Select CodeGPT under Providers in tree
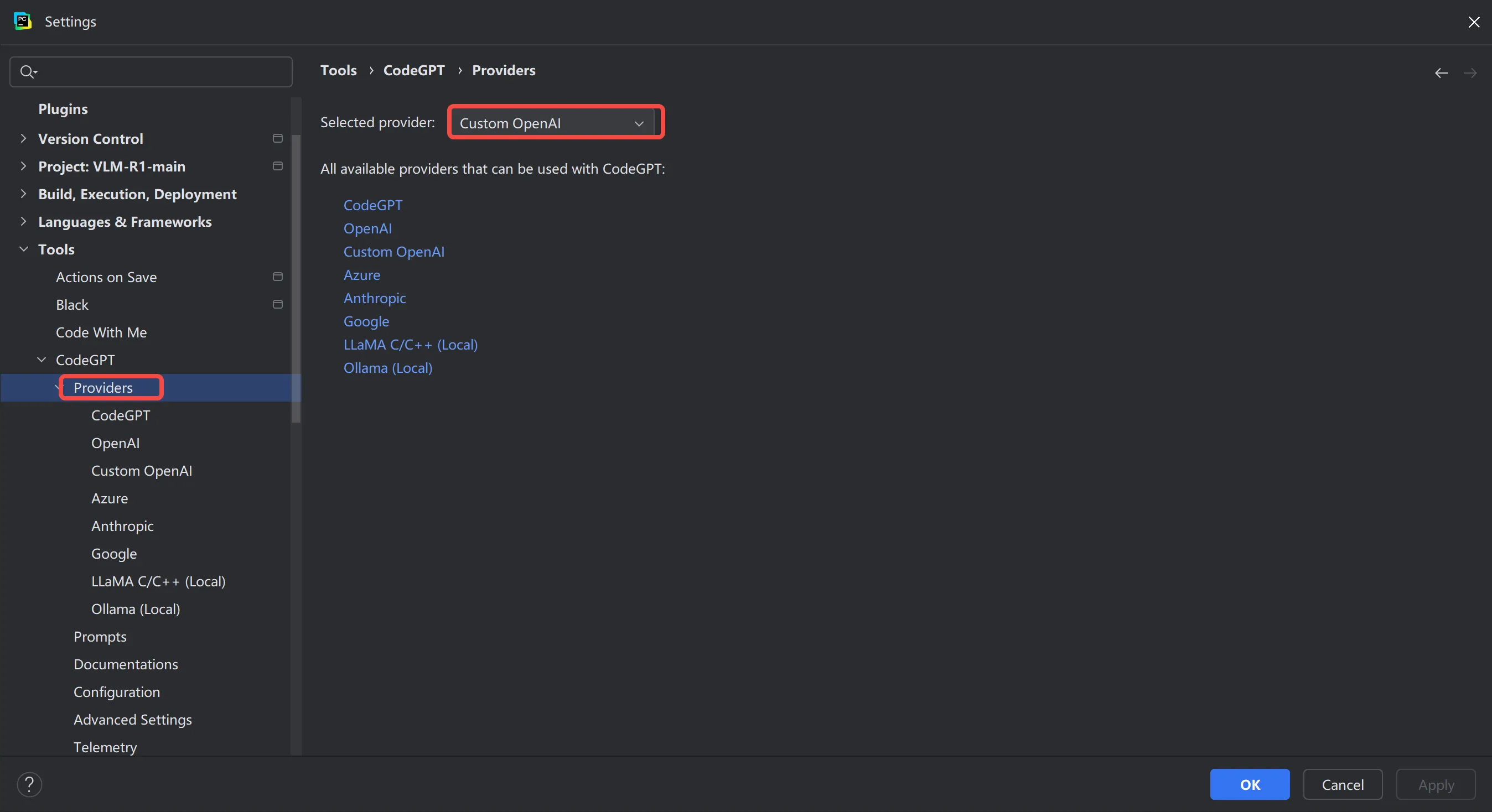The width and height of the screenshot is (1492, 812). [x=121, y=415]
